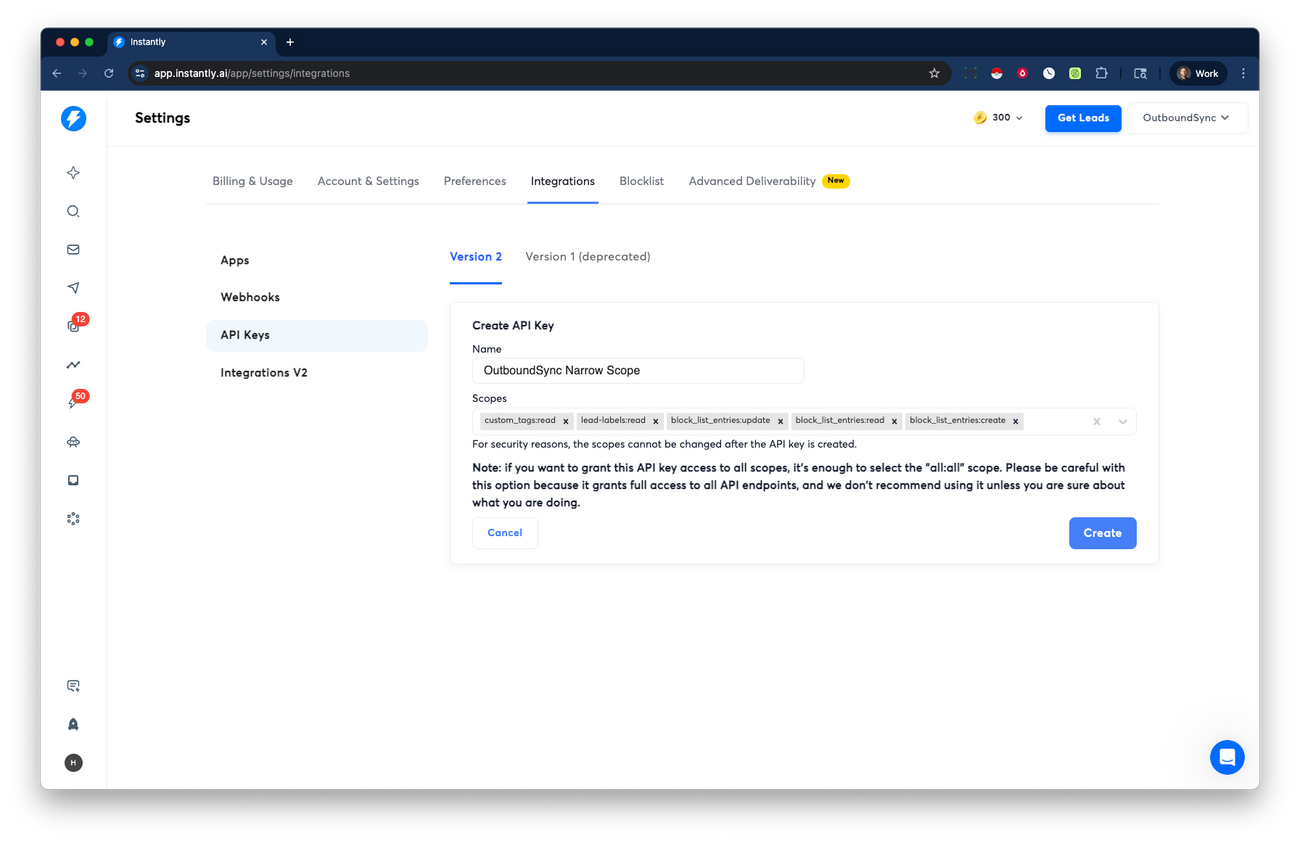Open Campaigns via the paper plane icon
This screenshot has width=1300, height=843.
pos(73,287)
